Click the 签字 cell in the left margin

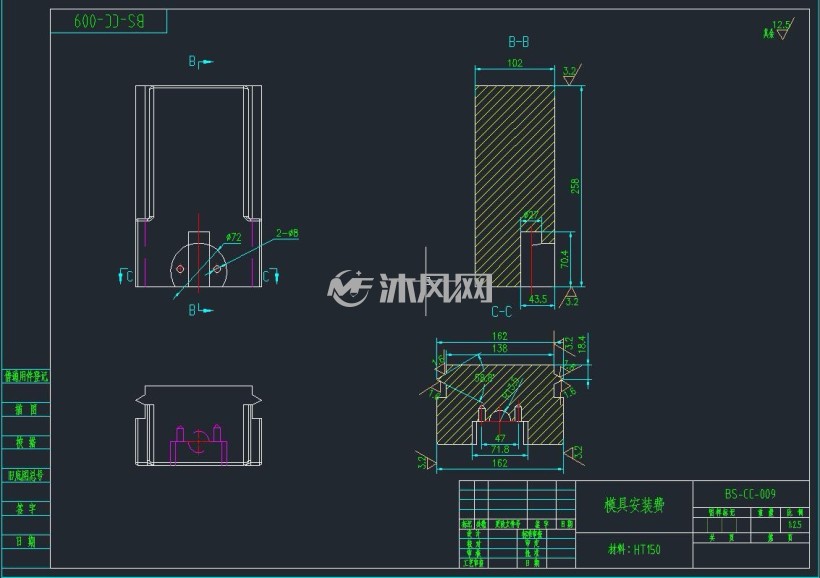26,508
